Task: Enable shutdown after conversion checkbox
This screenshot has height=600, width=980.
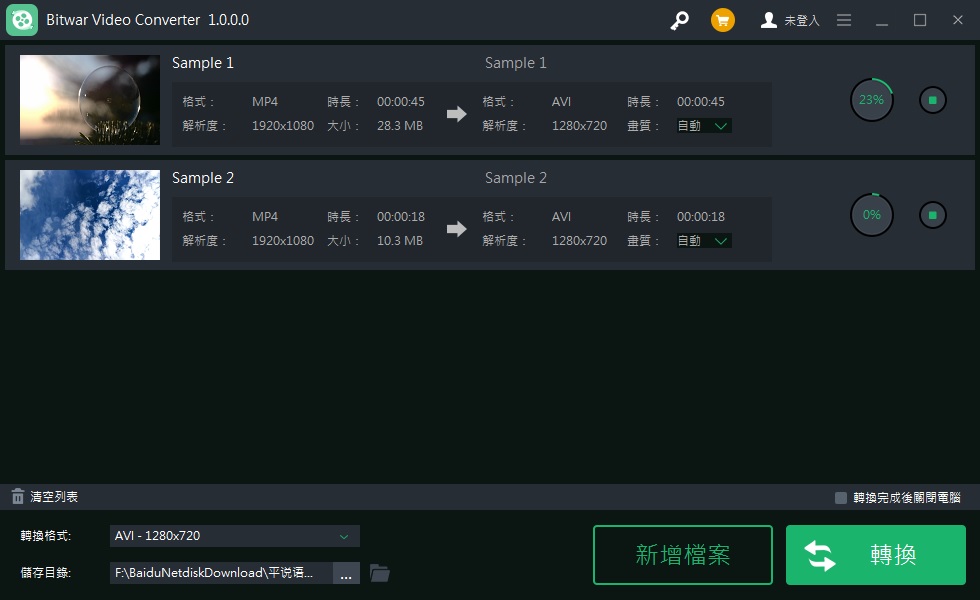Action: (x=841, y=498)
